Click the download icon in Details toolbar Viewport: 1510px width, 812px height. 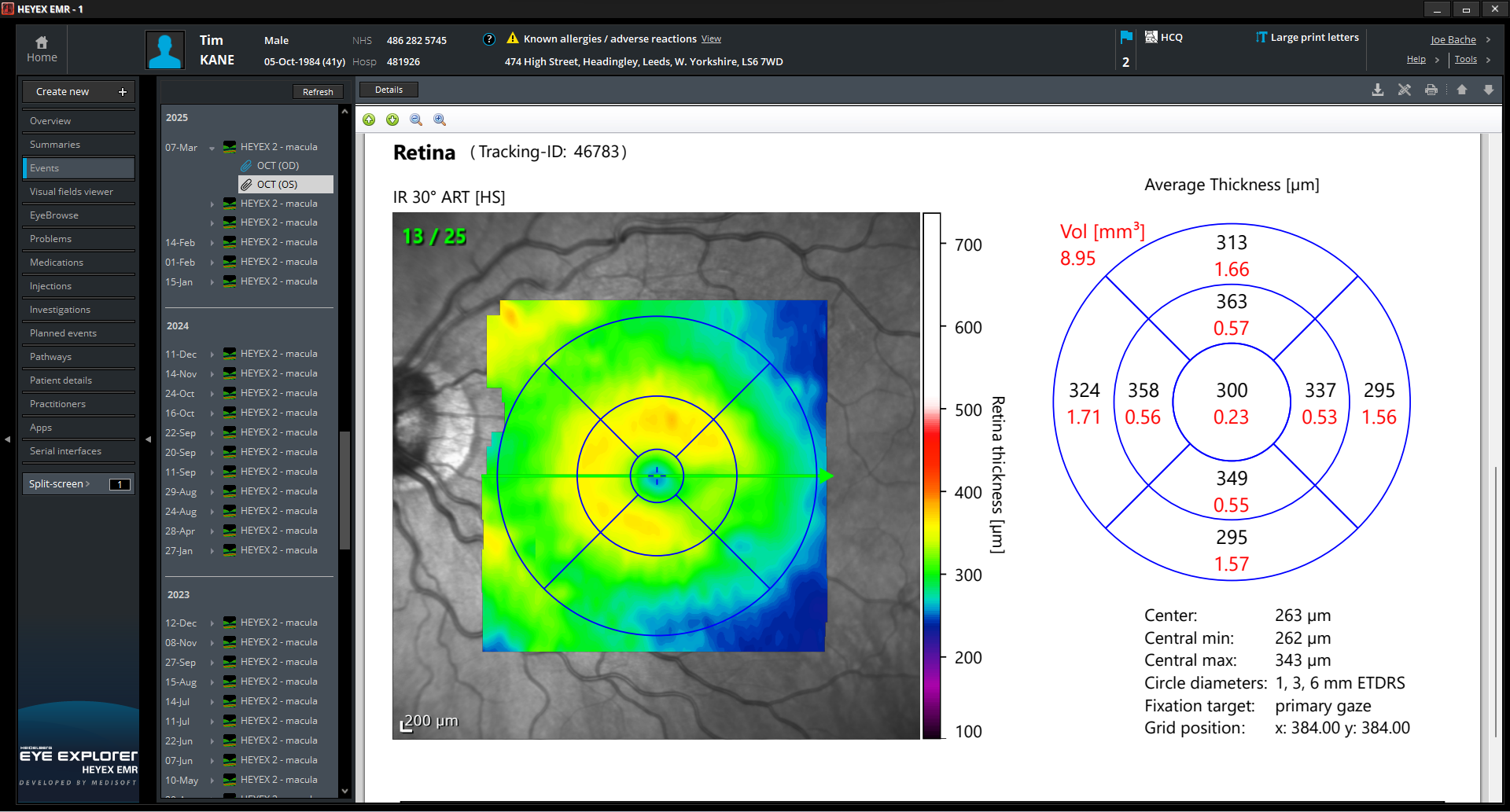click(1378, 90)
